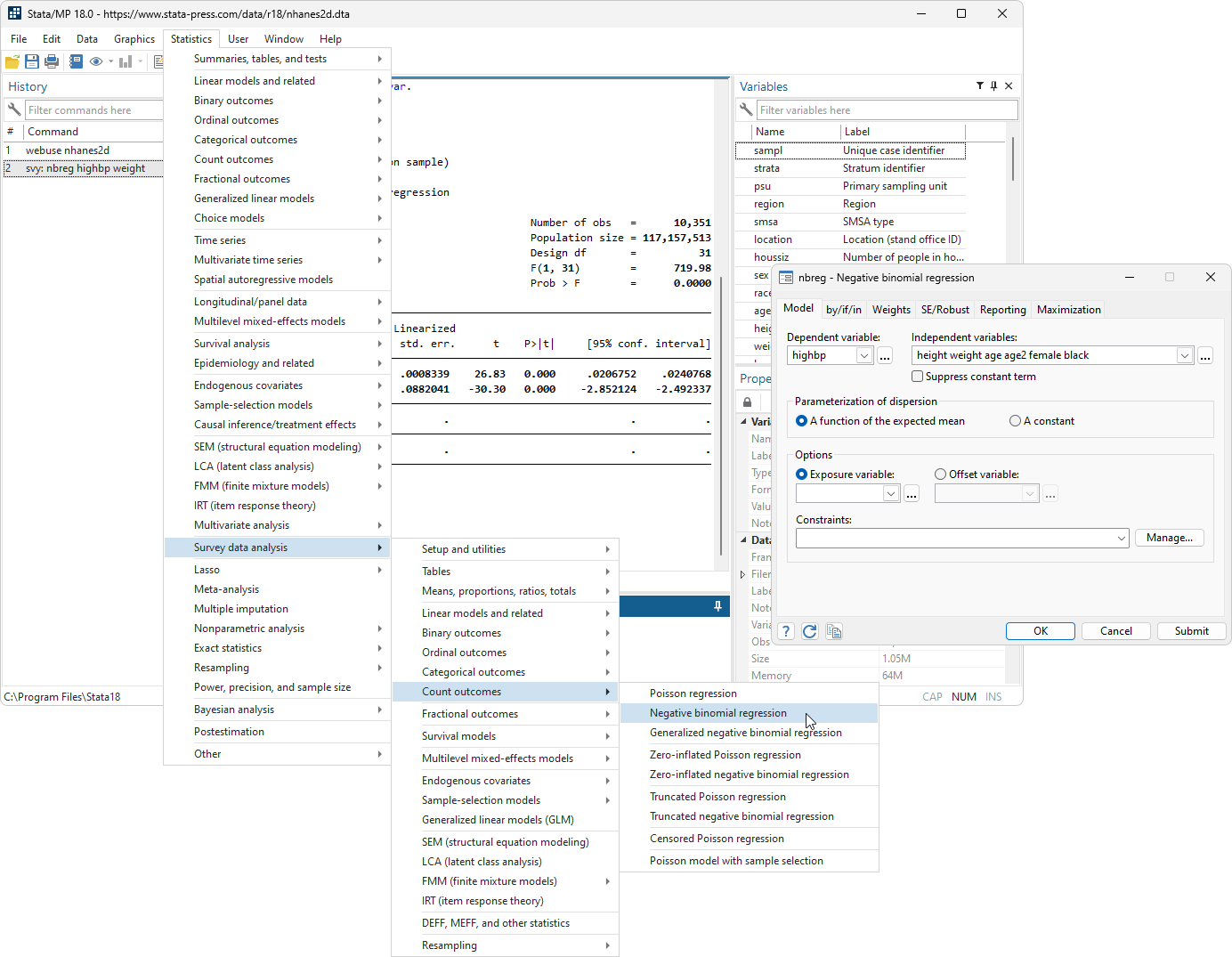Select Poisson regression menu item
This screenshot has width=1232, height=957.
click(x=749, y=693)
